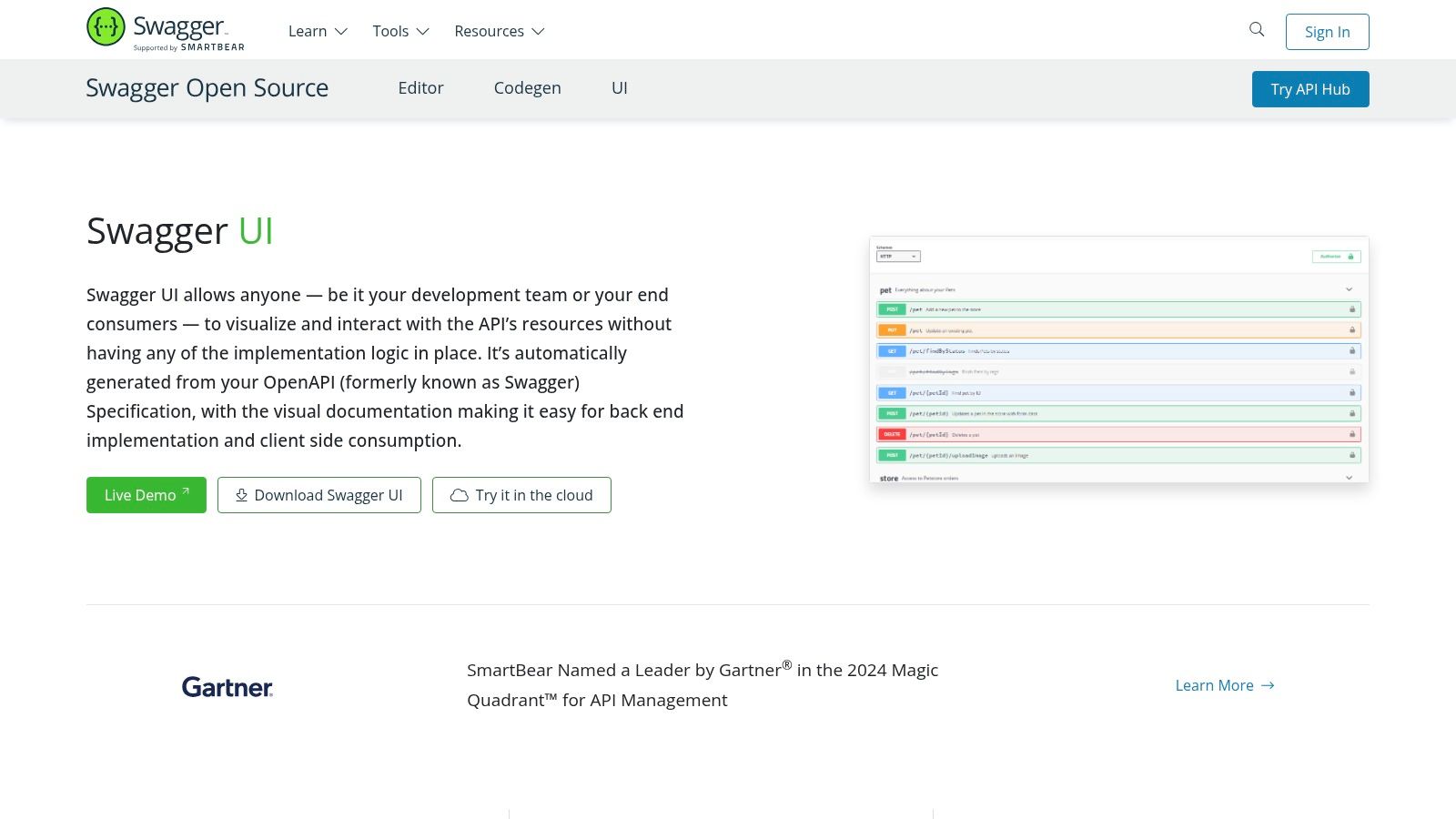1456x819 pixels.
Task: Click the Swagger UI page heading
Action: (179, 231)
